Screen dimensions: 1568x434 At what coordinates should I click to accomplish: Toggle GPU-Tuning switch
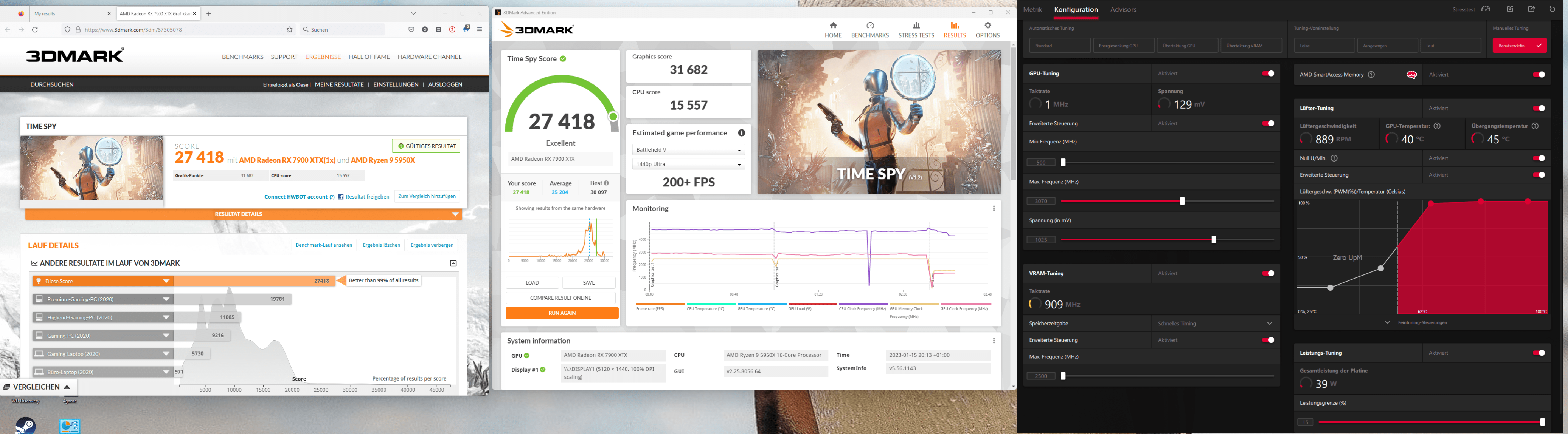[x=1268, y=74]
